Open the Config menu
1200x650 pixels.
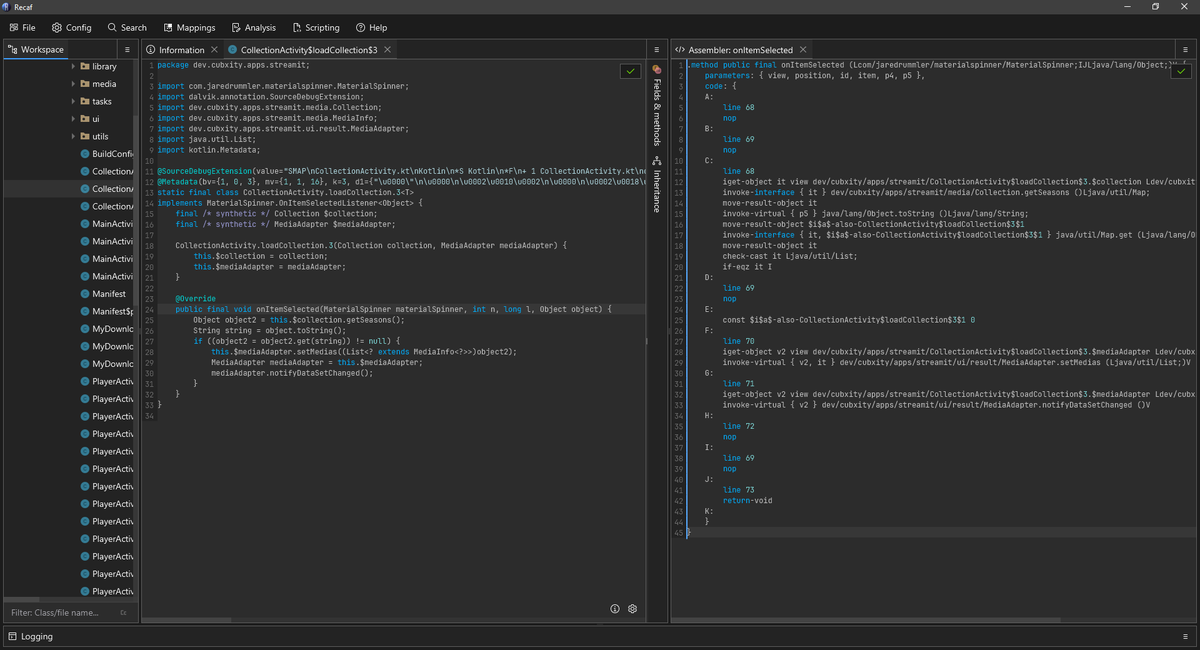[71, 28]
